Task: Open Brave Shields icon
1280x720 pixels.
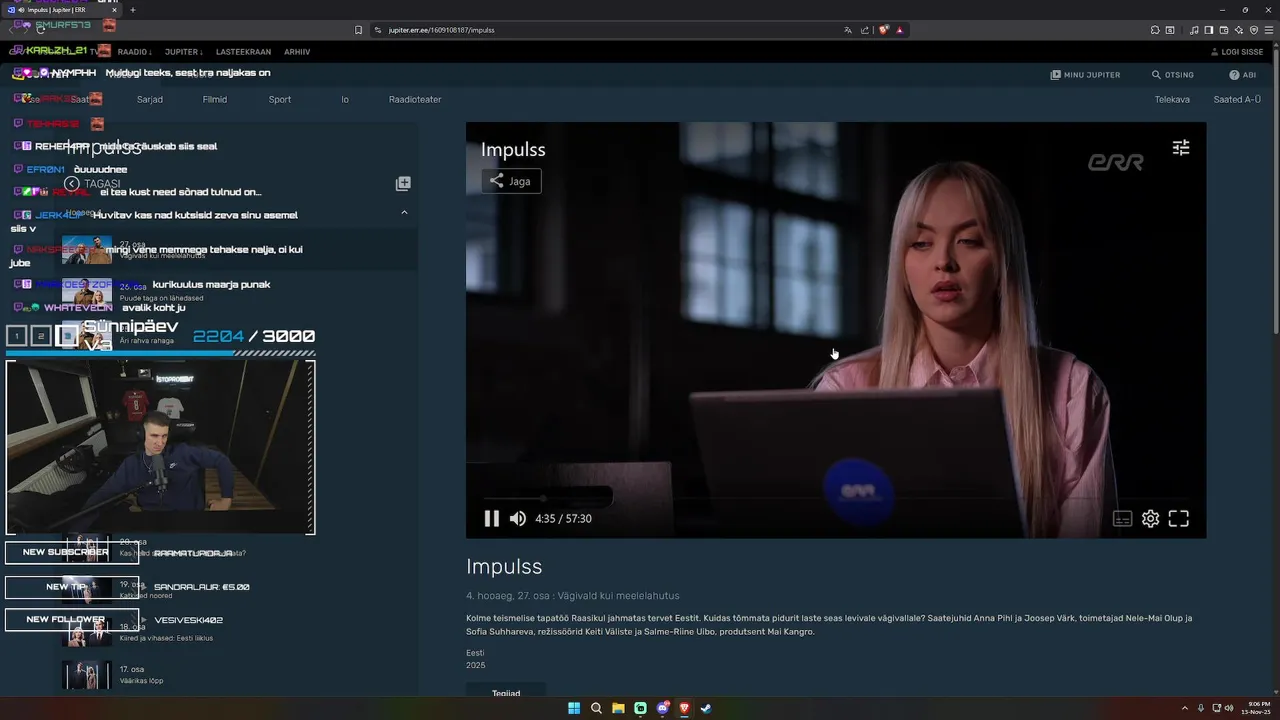Action: (884, 30)
